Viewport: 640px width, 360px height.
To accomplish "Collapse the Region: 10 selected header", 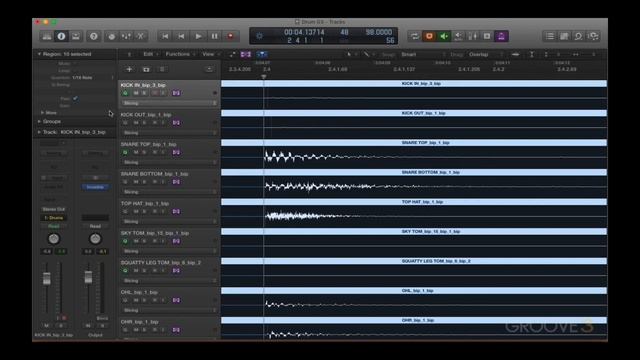I will tap(40, 54).
